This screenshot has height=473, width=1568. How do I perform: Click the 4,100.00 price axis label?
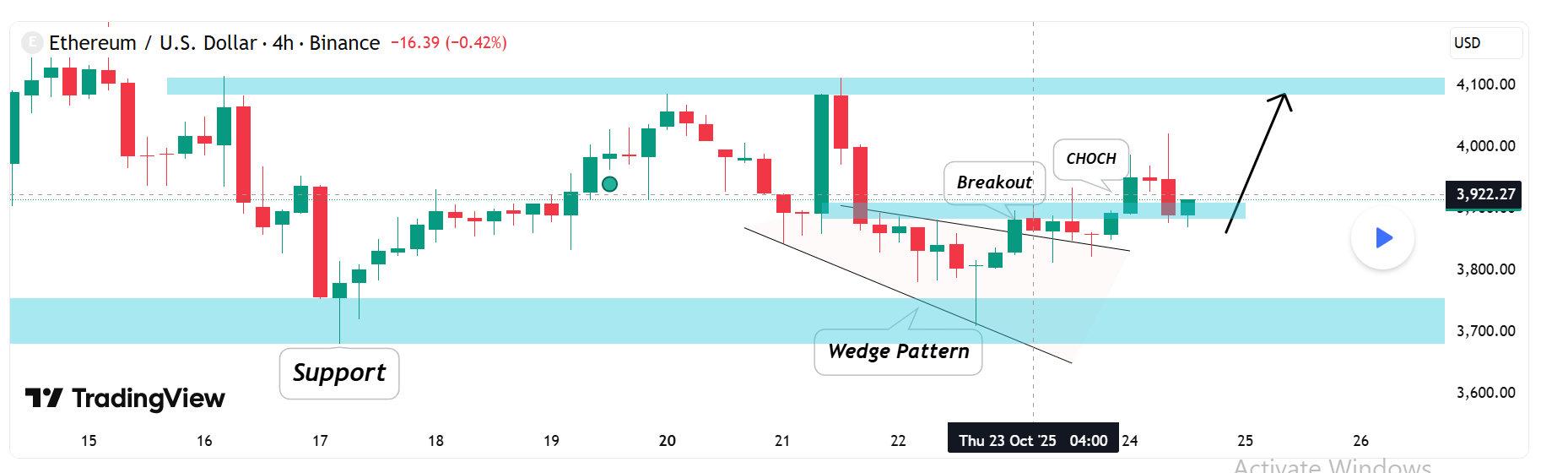tap(1485, 84)
